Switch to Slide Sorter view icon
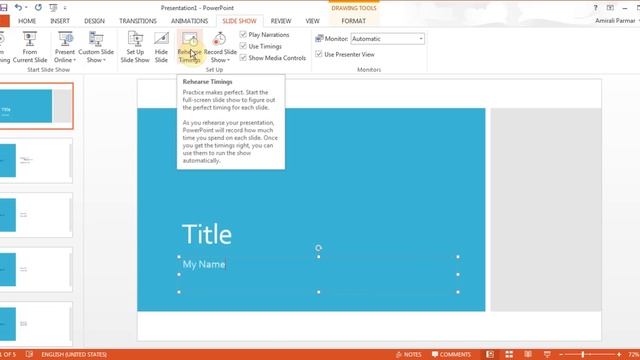This screenshot has width=640, height=360. click(509, 354)
